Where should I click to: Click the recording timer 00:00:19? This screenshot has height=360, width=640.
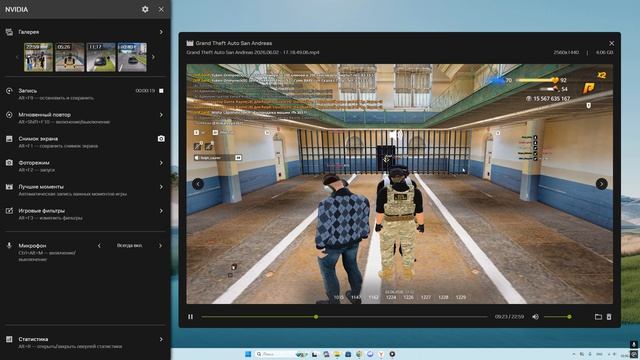145,91
